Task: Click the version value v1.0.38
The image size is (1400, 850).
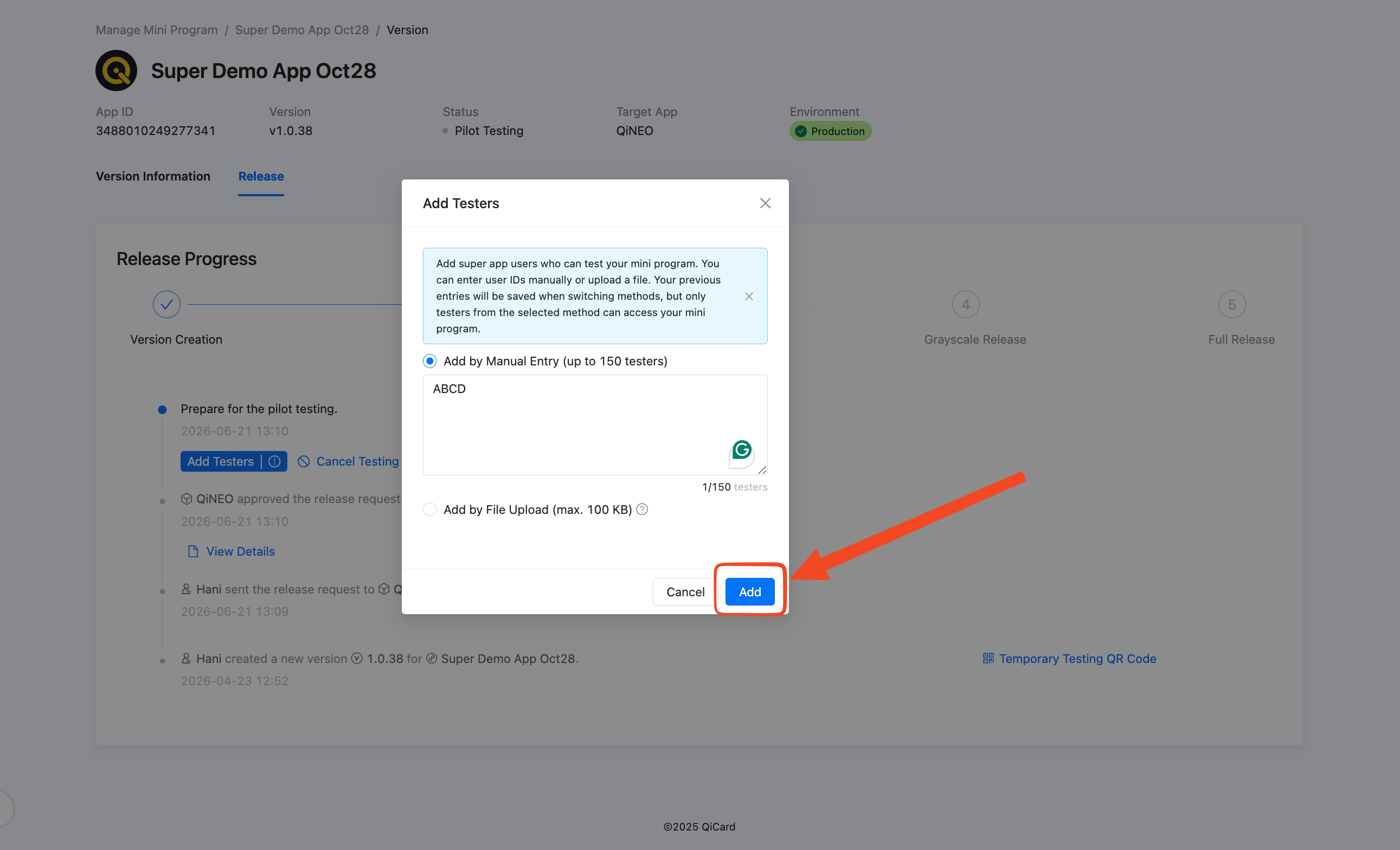Action: tap(291, 131)
